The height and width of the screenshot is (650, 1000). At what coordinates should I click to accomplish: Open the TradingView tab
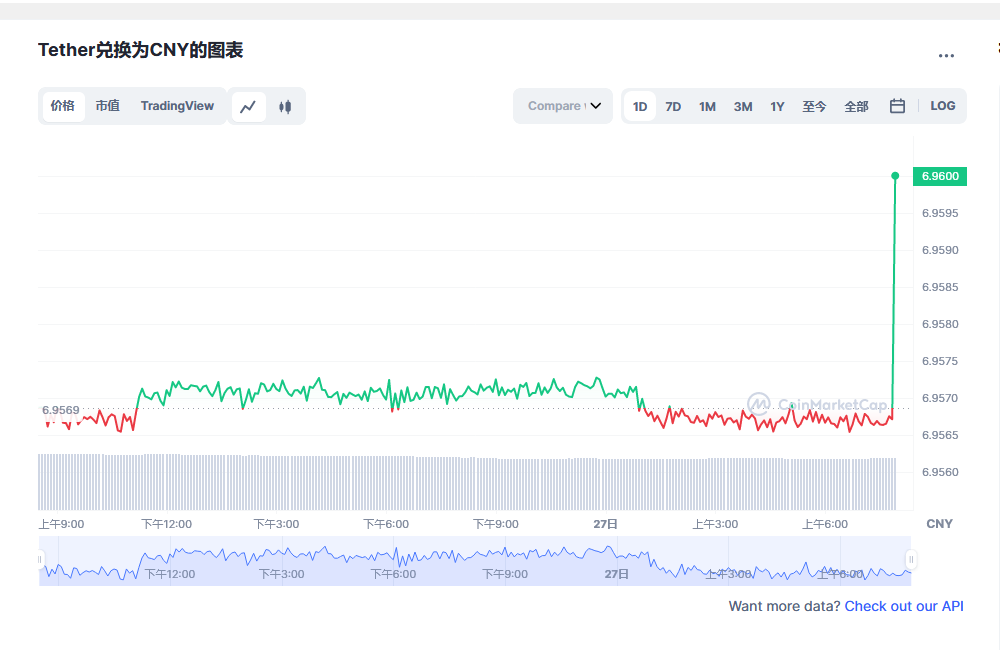(177, 106)
